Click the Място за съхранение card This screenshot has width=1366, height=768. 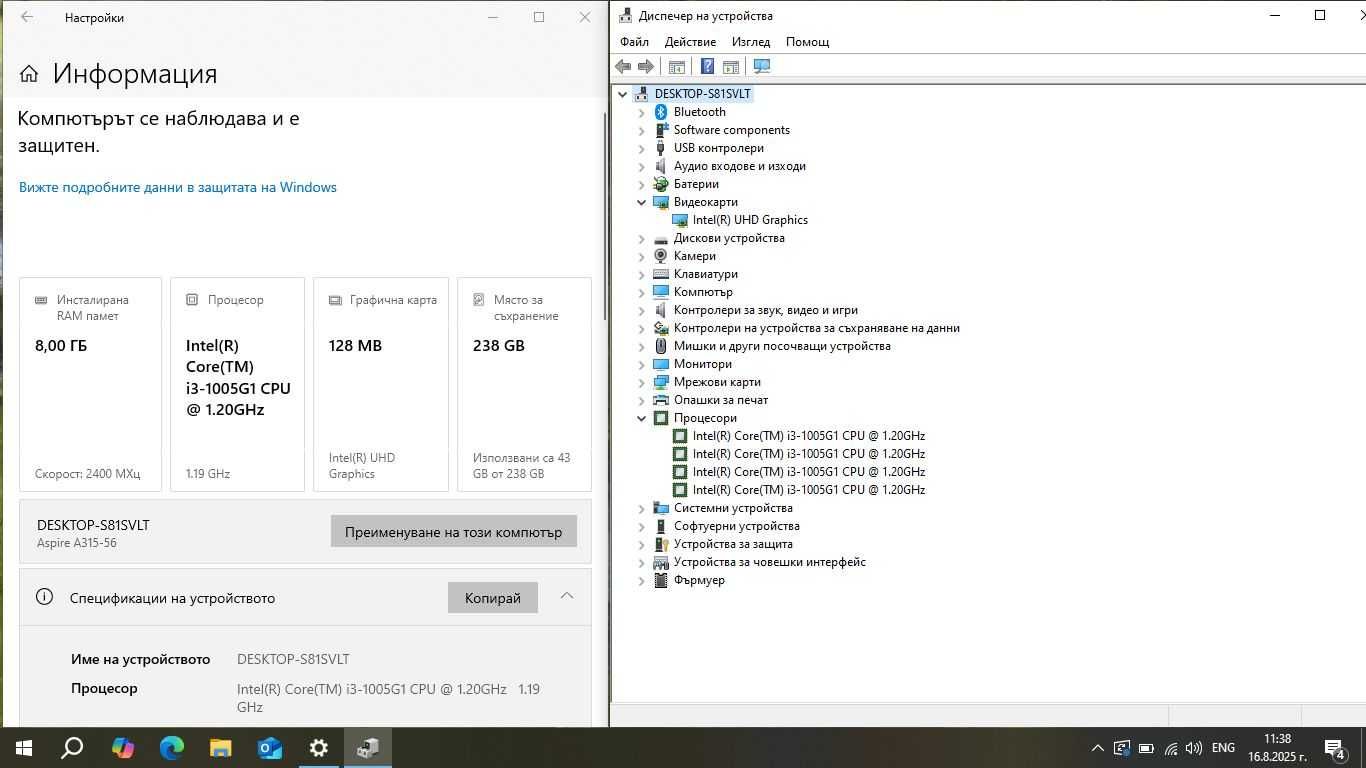[524, 384]
